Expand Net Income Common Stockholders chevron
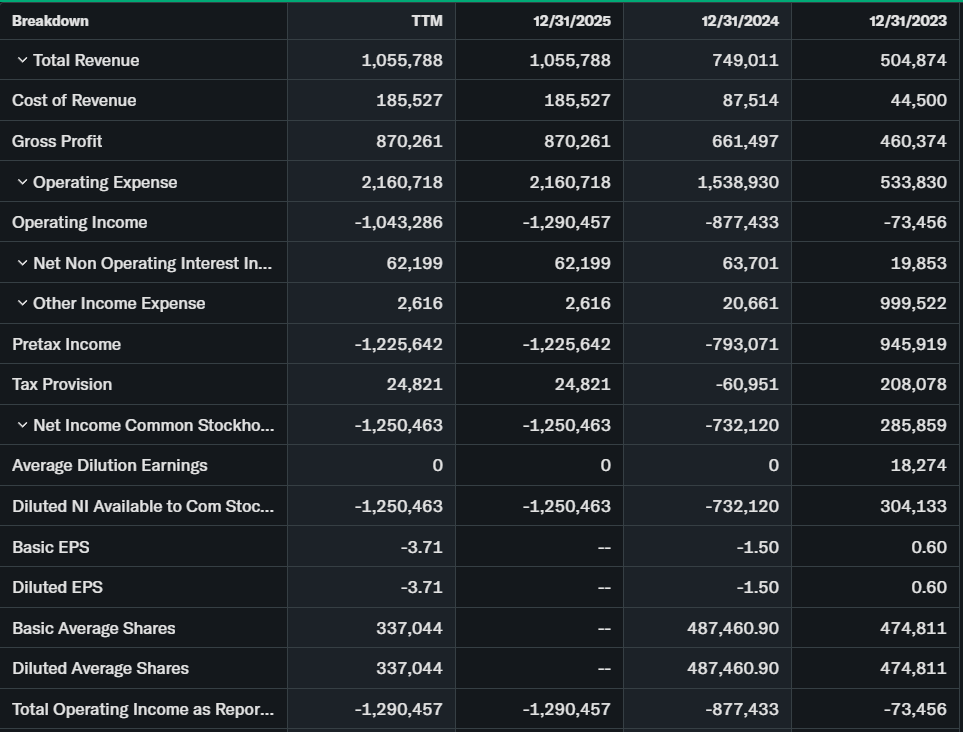This screenshot has width=963, height=732. 22,426
